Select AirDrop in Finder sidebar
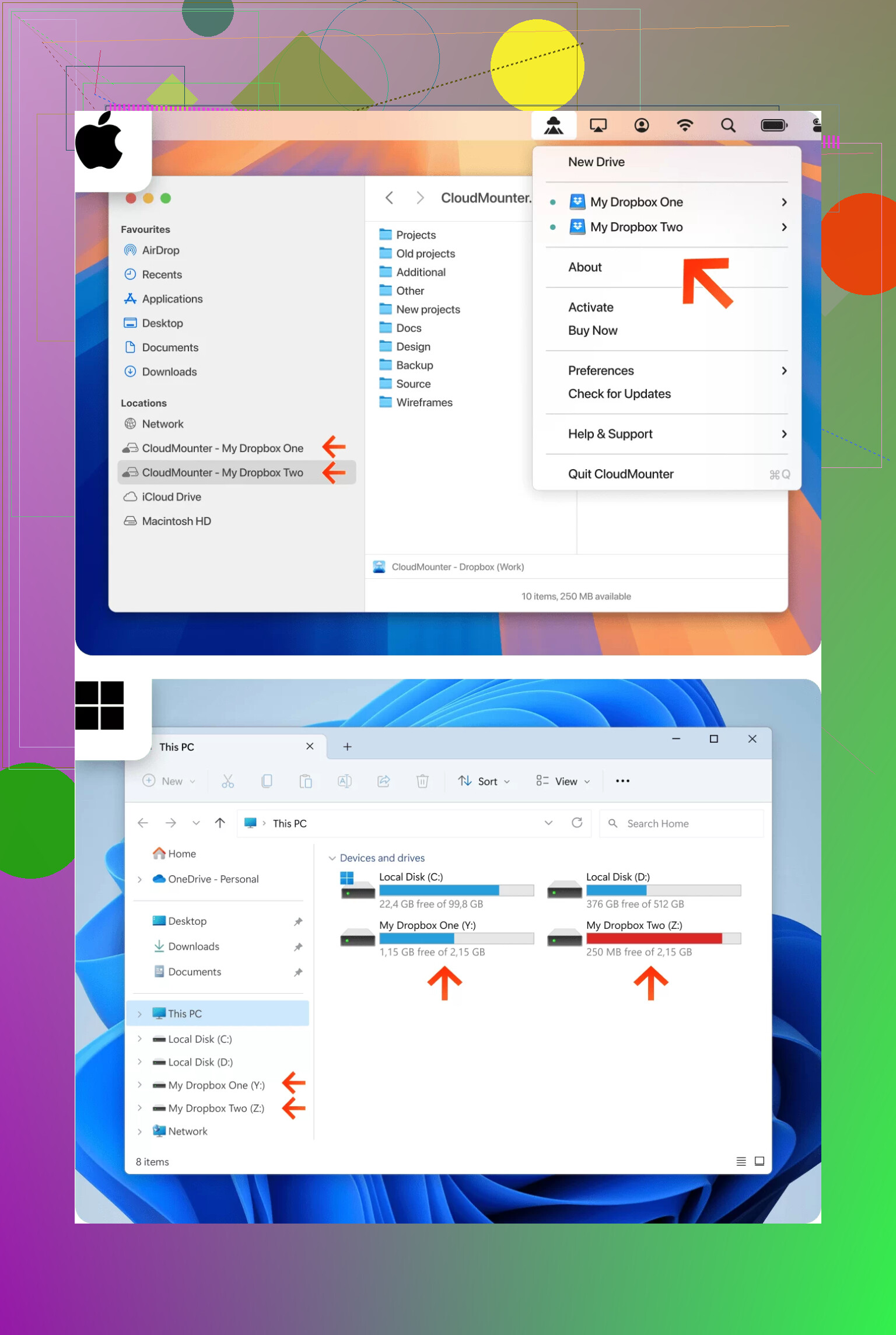This screenshot has width=896, height=1335. [160, 250]
